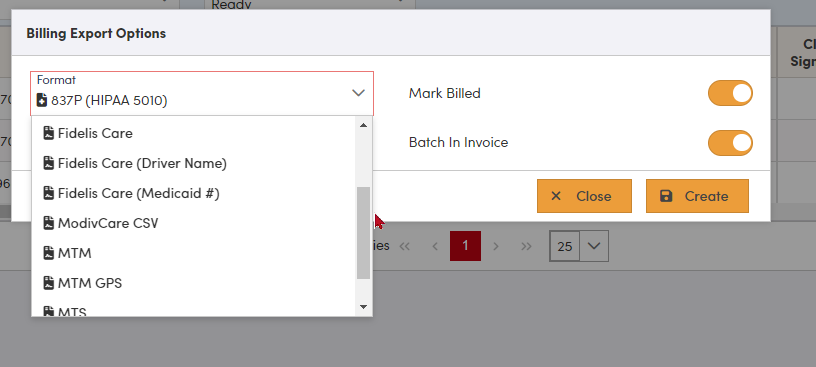Viewport: 816px width, 367px height.
Task: Click dropdown list scroll up arrow
Action: click(363, 125)
